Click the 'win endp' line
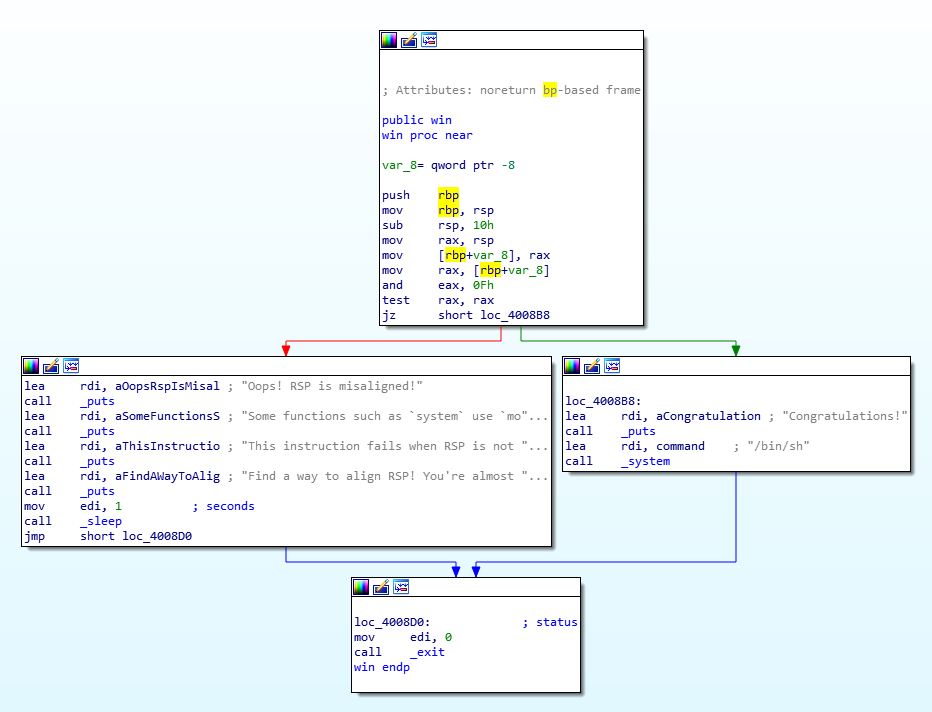Screen dimensions: 932x712 pyautogui.click(x=382, y=667)
